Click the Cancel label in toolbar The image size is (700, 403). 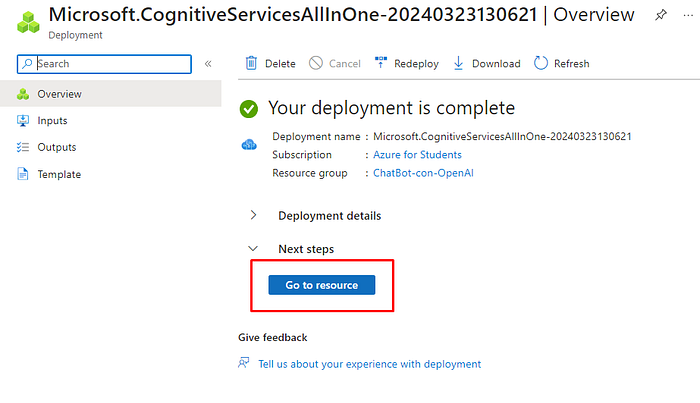pyautogui.click(x=345, y=64)
